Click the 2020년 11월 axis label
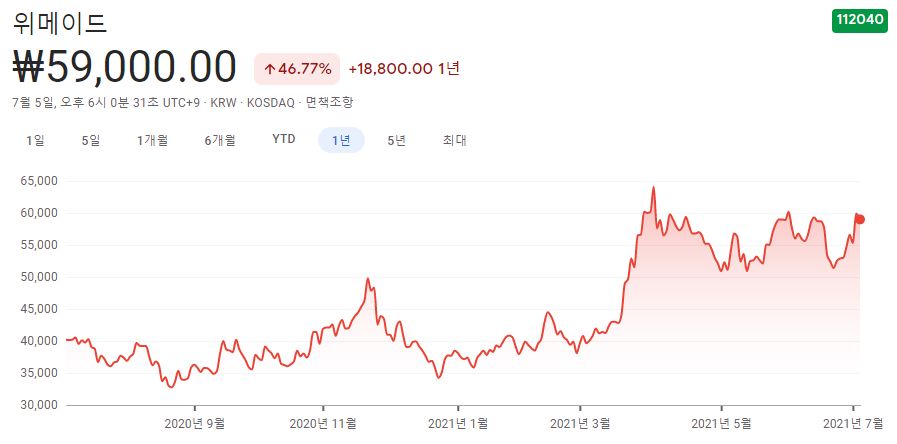897x444 pixels. [323, 424]
